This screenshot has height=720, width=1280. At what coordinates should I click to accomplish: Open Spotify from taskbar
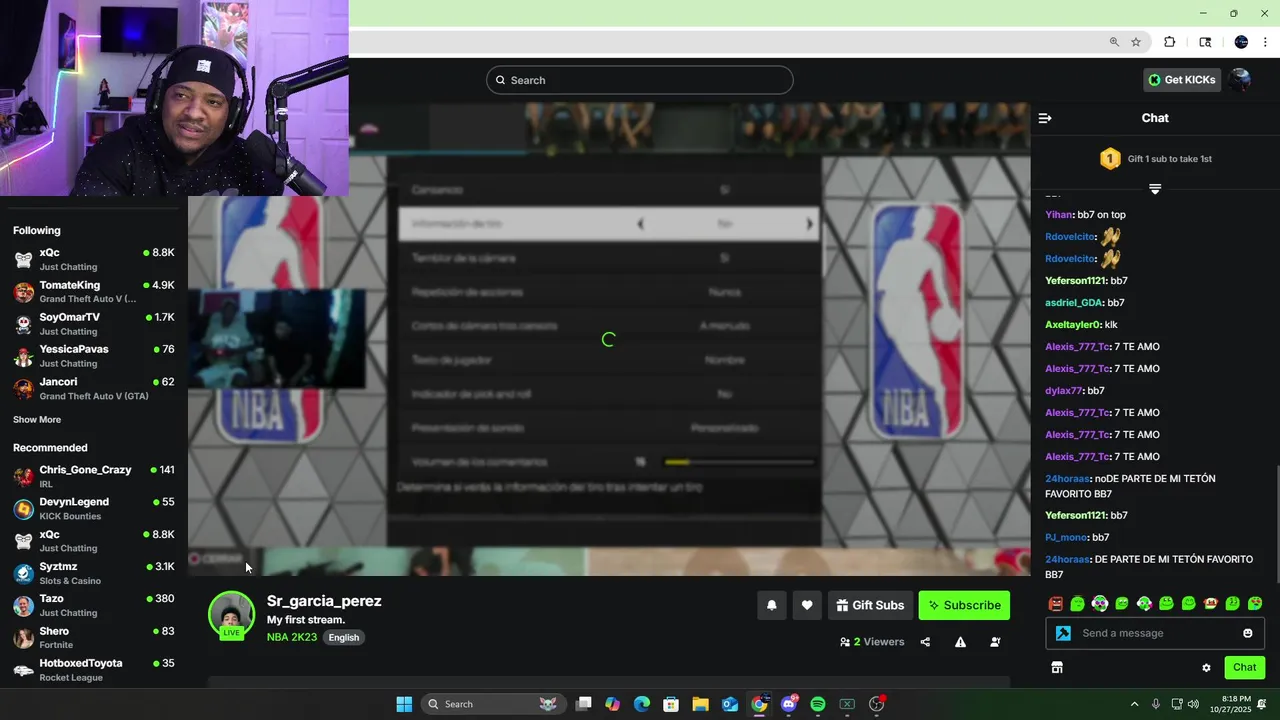[818, 704]
